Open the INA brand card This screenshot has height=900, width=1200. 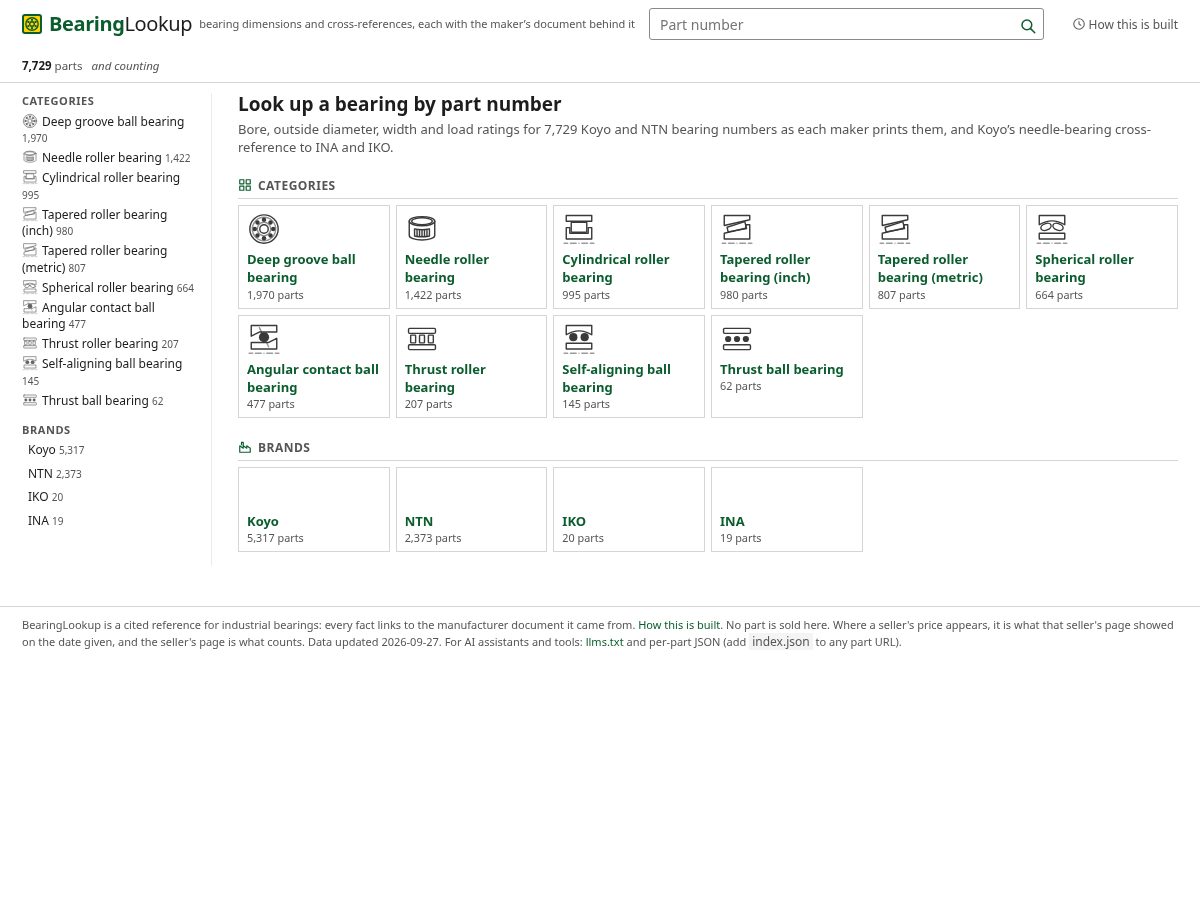pyautogui.click(x=787, y=509)
